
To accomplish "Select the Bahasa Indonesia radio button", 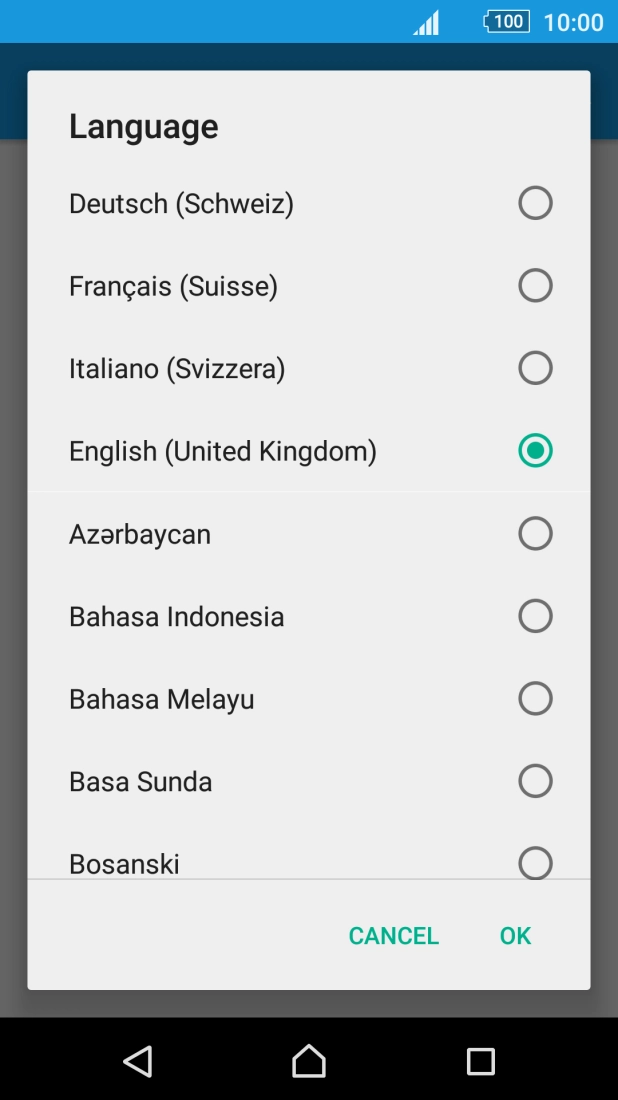I will tap(535, 616).
